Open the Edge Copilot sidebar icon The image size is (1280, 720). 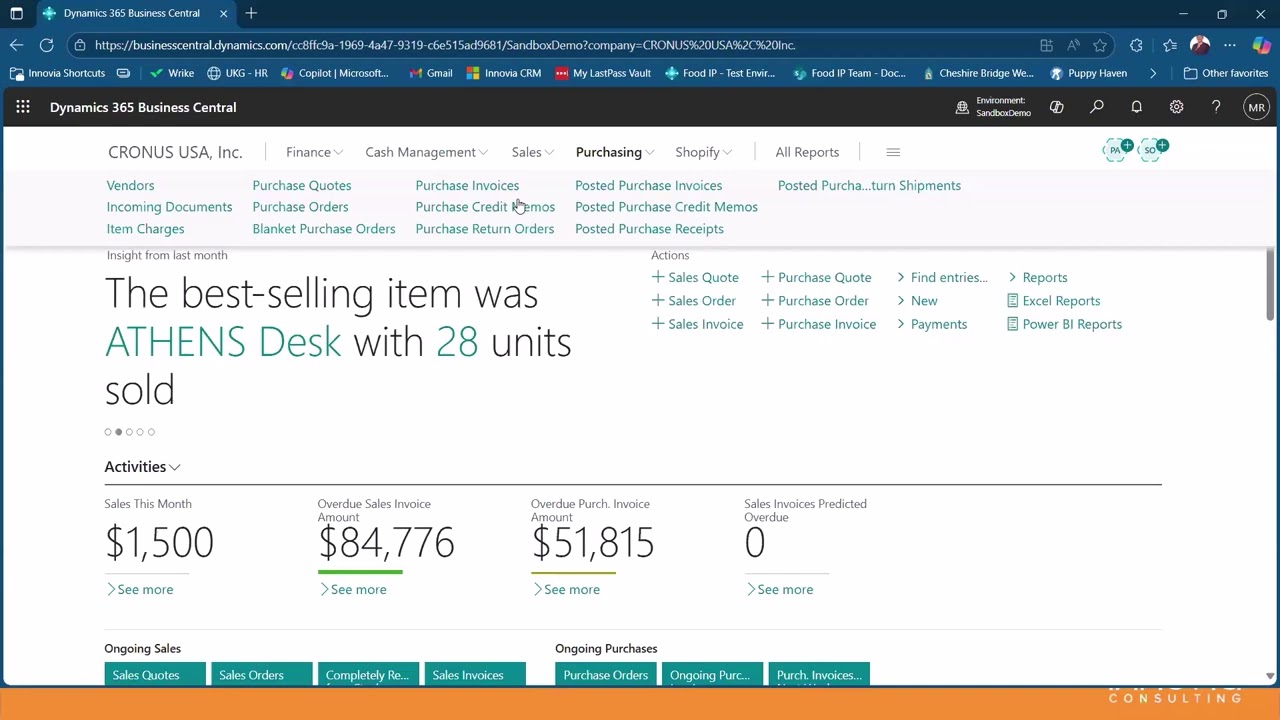point(1262,45)
